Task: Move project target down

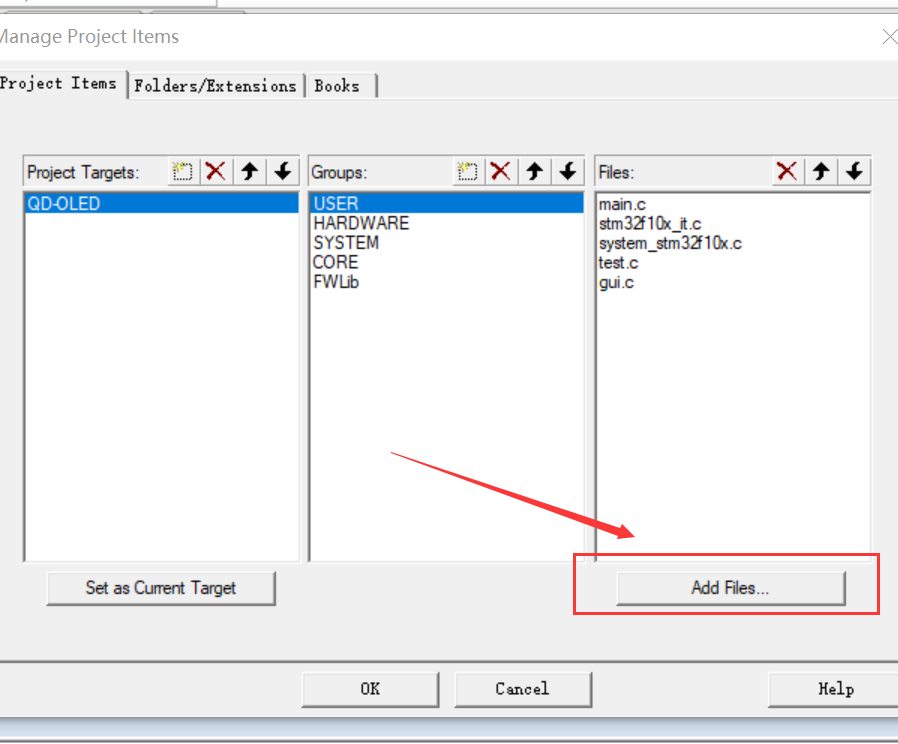Action: [282, 171]
